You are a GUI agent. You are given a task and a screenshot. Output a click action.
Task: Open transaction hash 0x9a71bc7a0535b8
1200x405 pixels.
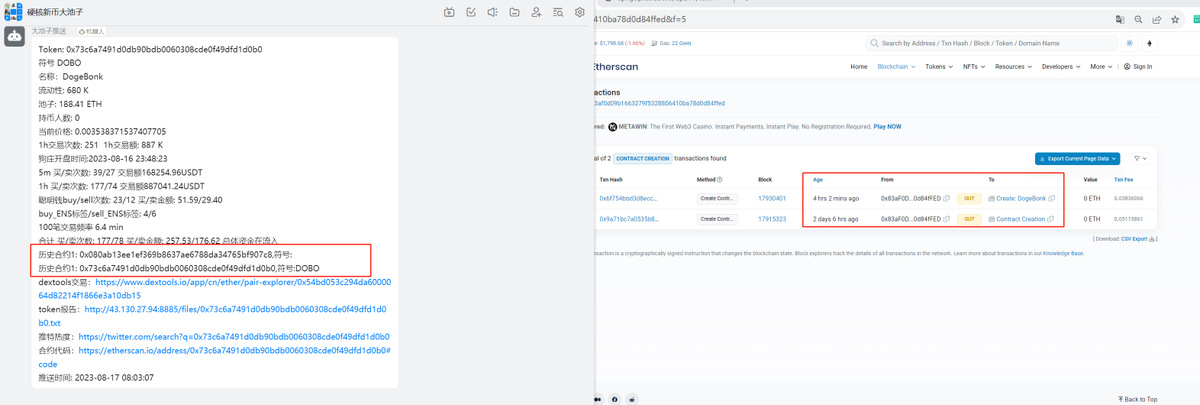[629, 218]
